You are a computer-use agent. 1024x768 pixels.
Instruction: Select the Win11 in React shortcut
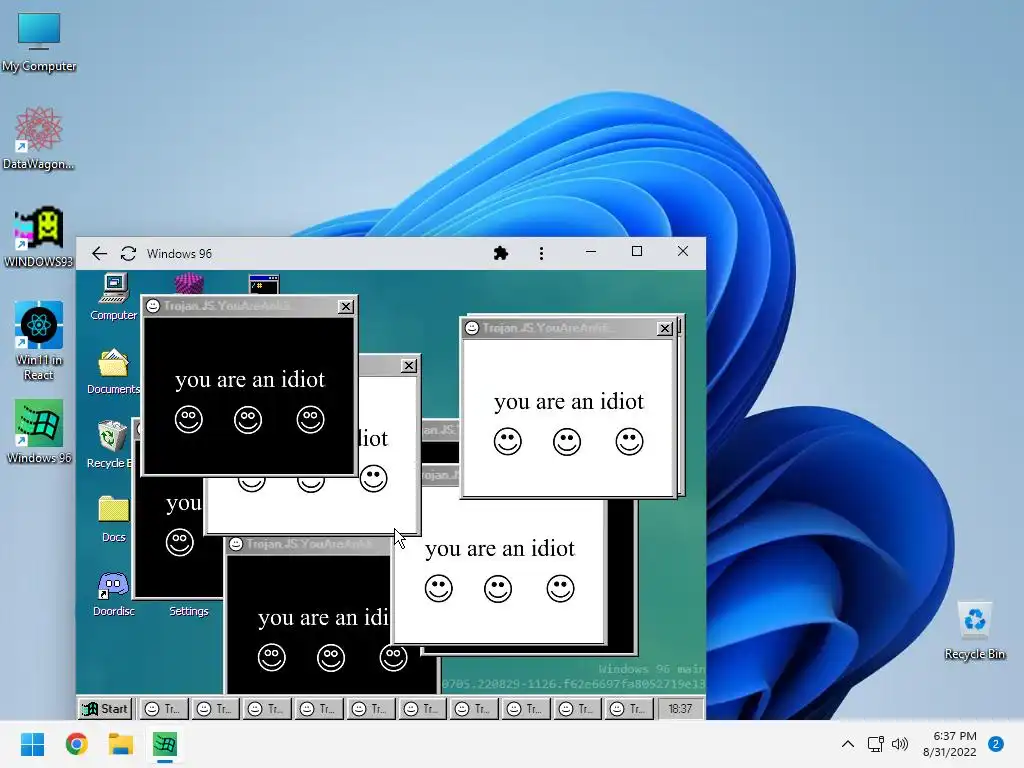(39, 341)
